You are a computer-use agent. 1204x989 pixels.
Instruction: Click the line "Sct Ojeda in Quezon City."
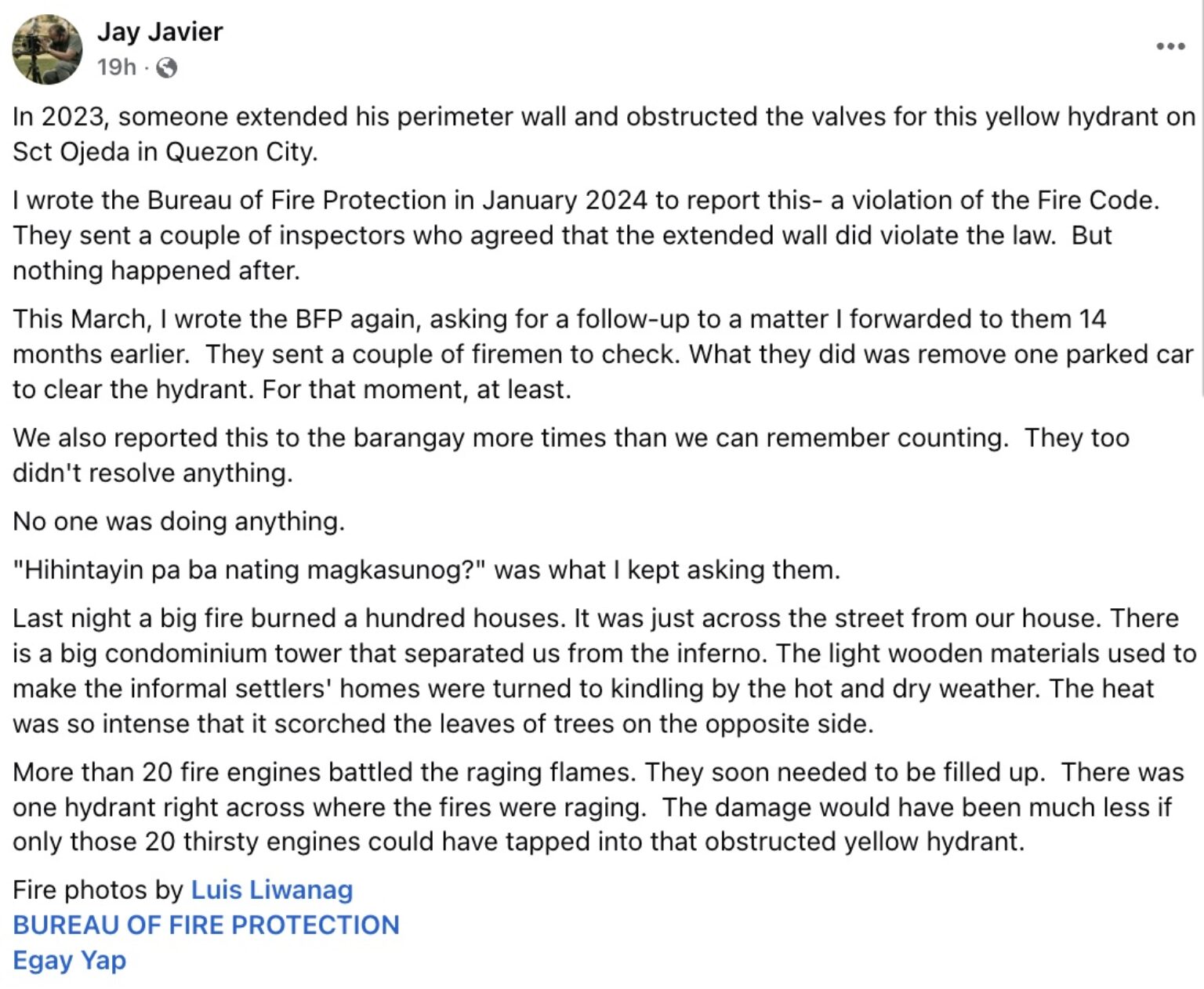click(165, 151)
